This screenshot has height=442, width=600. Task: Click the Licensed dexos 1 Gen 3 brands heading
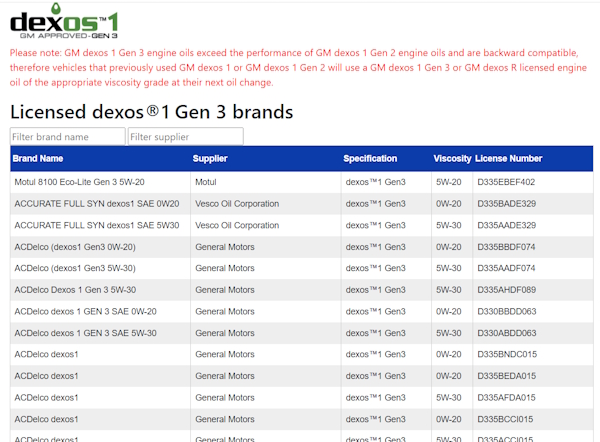tap(151, 111)
